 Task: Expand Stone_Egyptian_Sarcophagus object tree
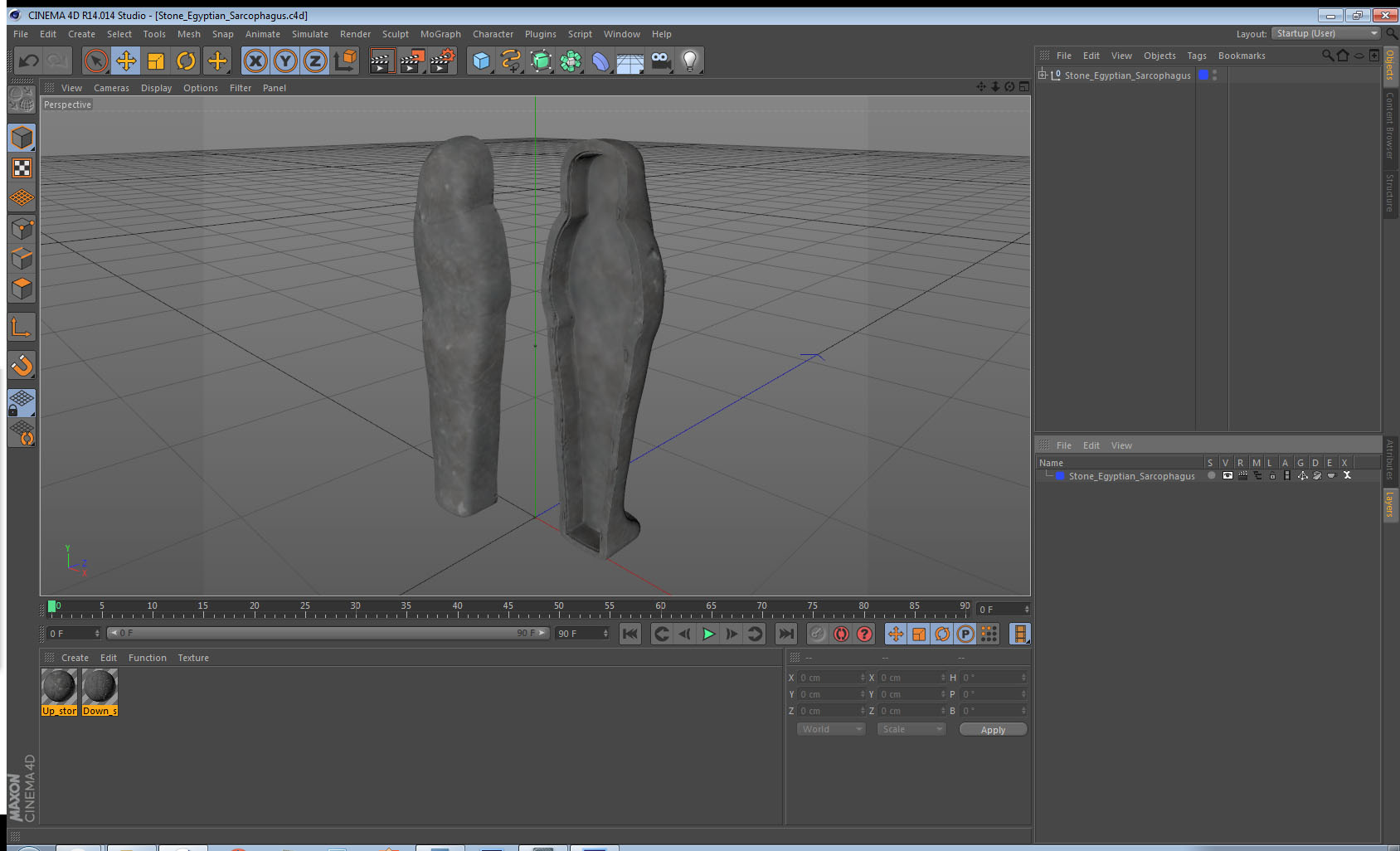[x=1043, y=75]
